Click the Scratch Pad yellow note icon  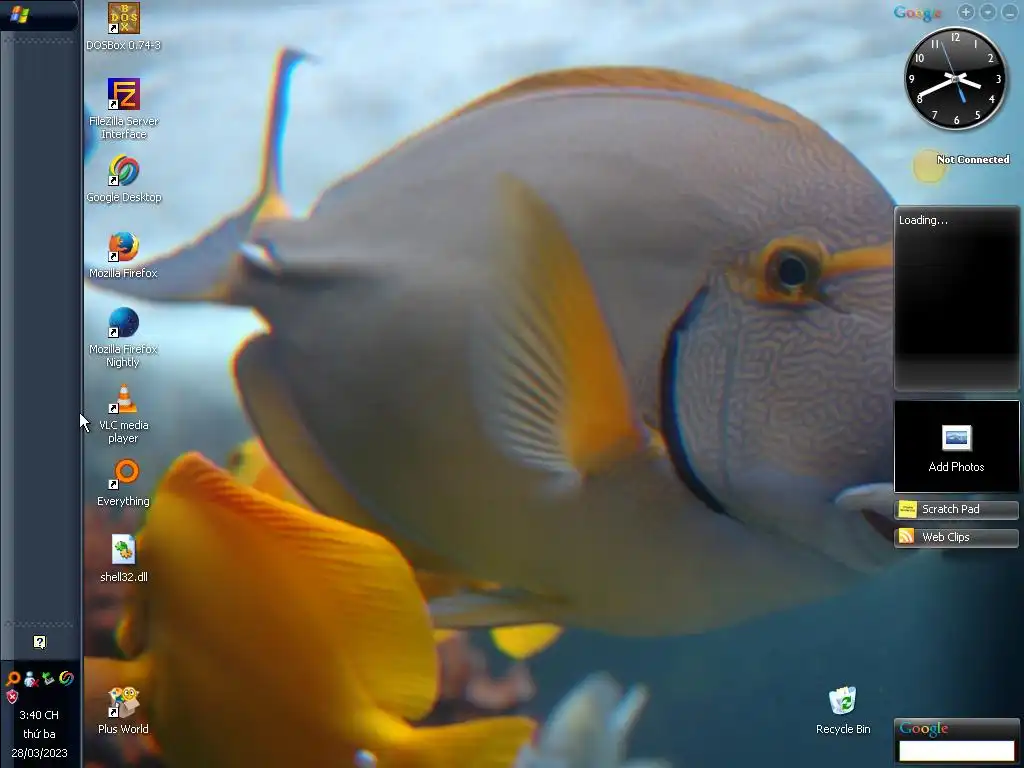[907, 509]
